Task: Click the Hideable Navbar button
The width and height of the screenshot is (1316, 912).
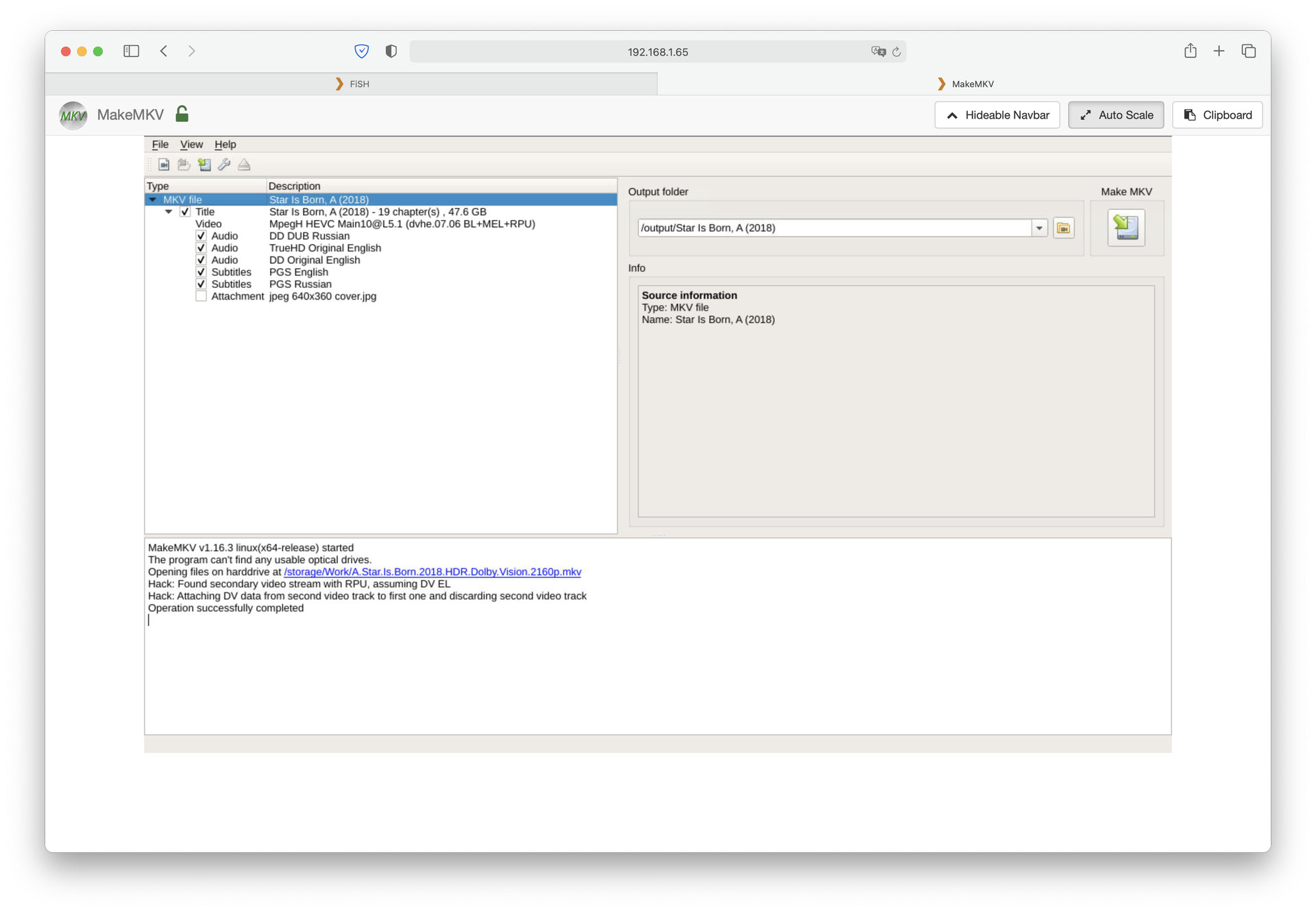Action: pyautogui.click(x=997, y=115)
